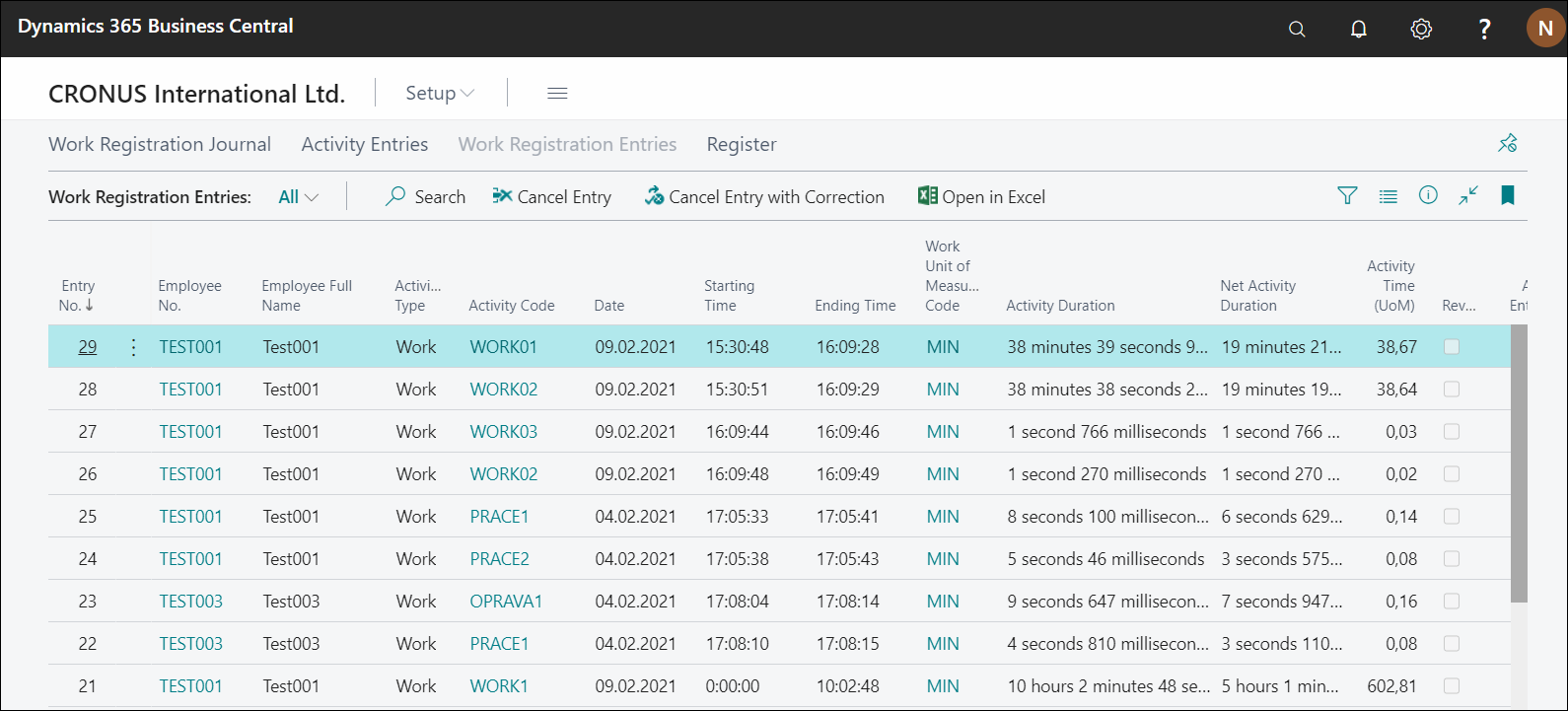Click CRONUS International Ltd. company name

(x=197, y=94)
